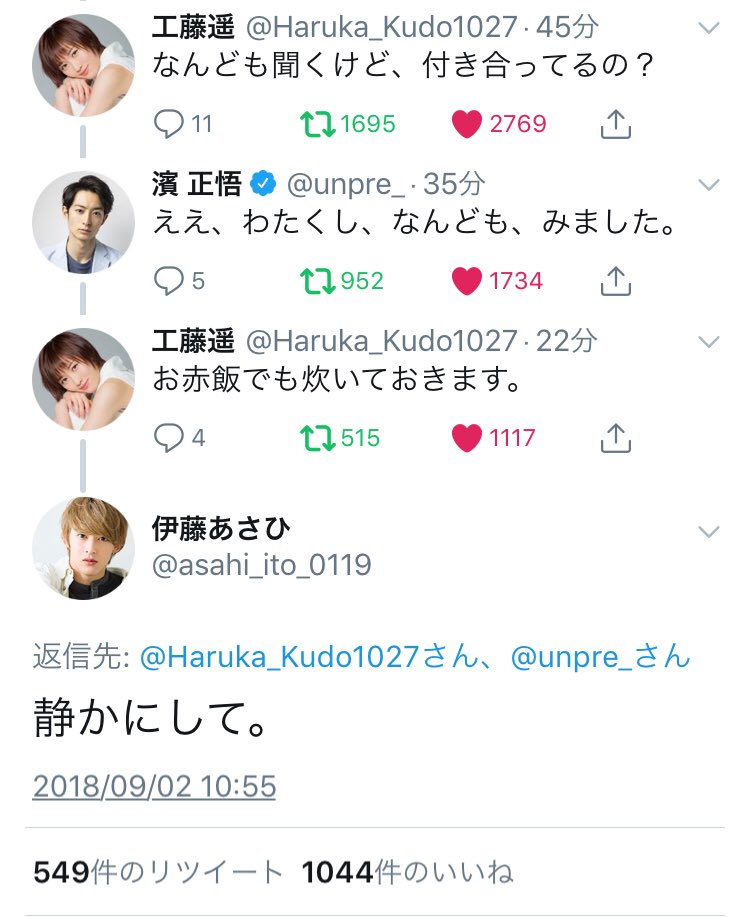Open 伊藤あさひ's profile picture

(83, 548)
